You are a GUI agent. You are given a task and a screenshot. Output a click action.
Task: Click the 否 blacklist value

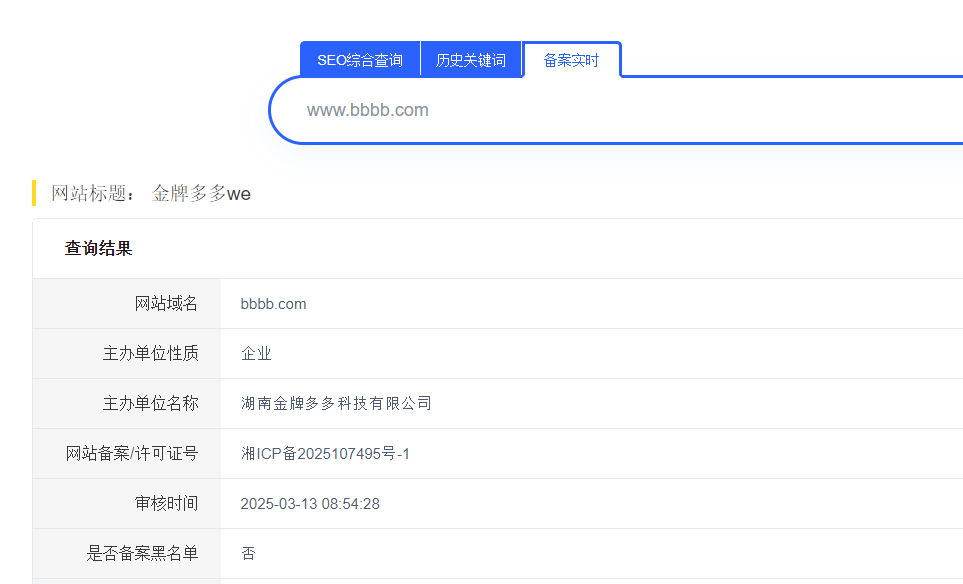248,553
